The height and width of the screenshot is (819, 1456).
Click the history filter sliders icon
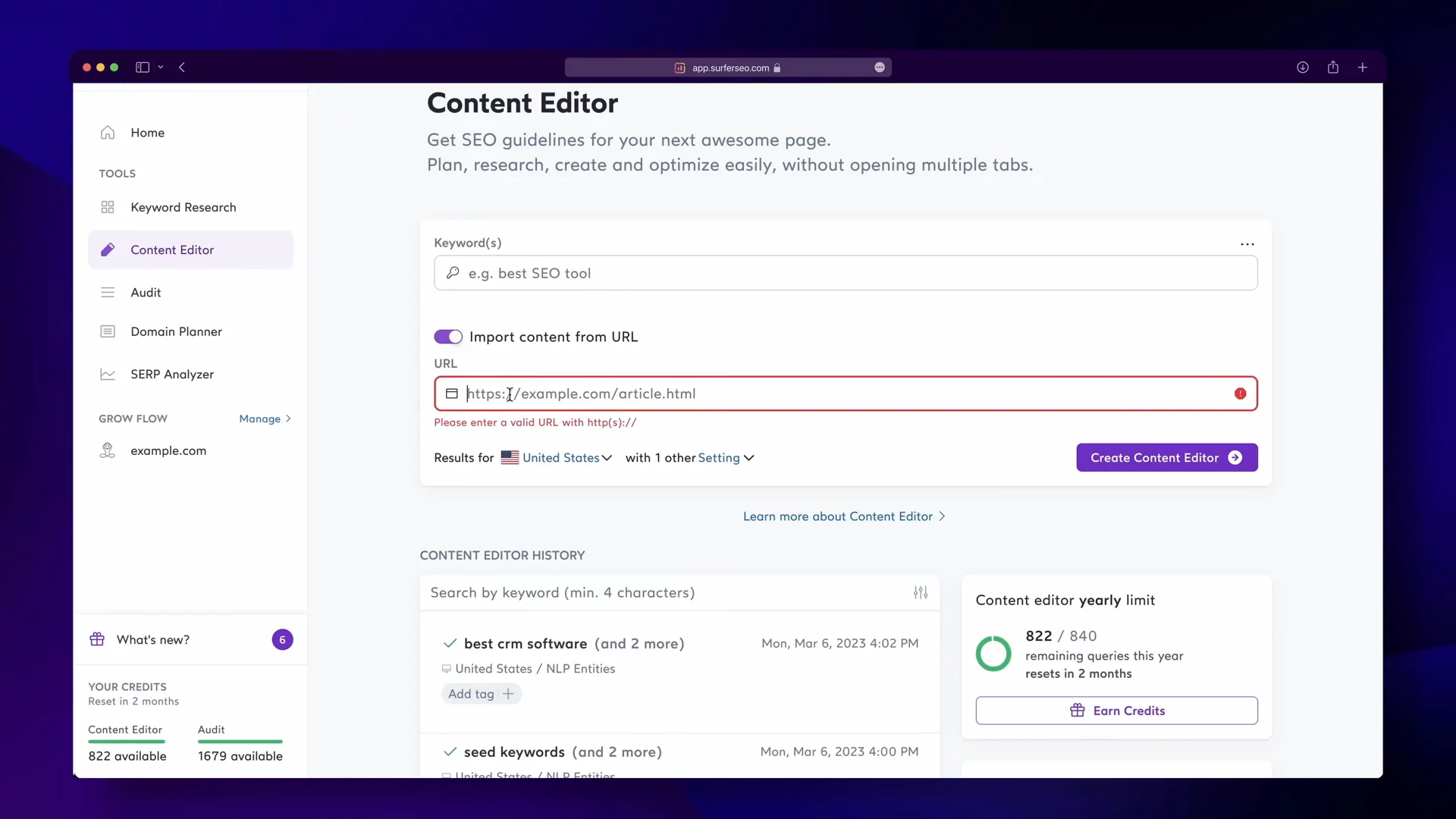point(920,593)
